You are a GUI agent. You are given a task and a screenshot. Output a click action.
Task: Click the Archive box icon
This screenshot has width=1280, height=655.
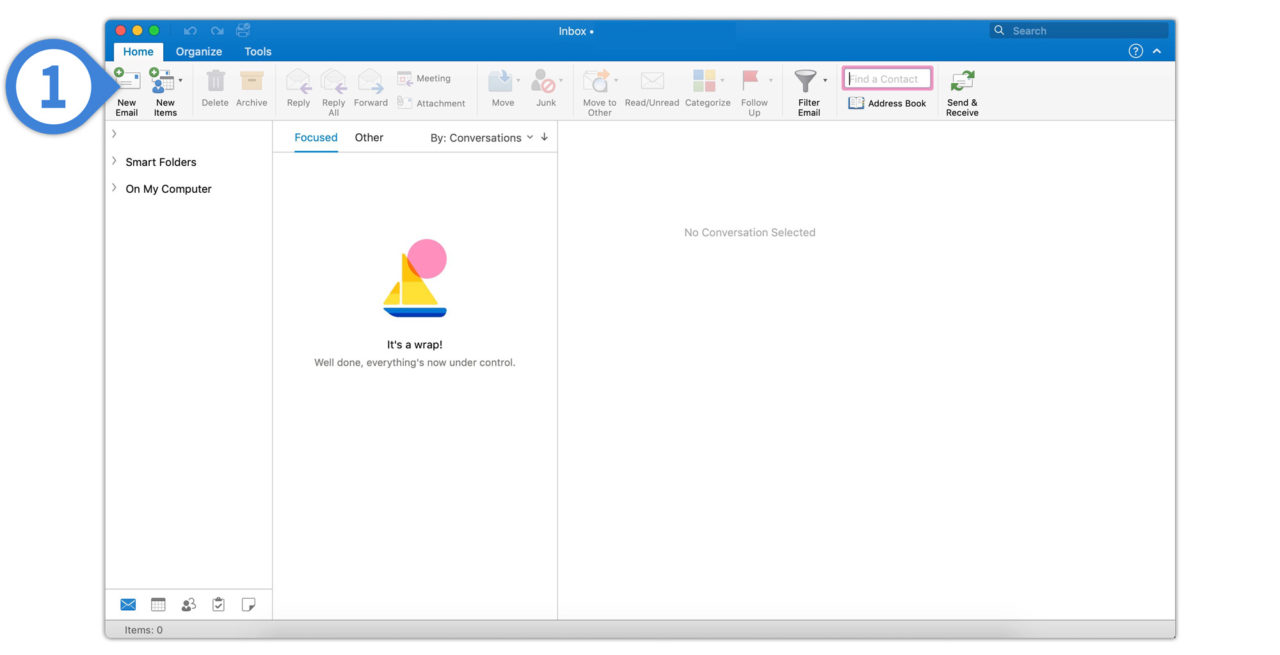point(252,81)
